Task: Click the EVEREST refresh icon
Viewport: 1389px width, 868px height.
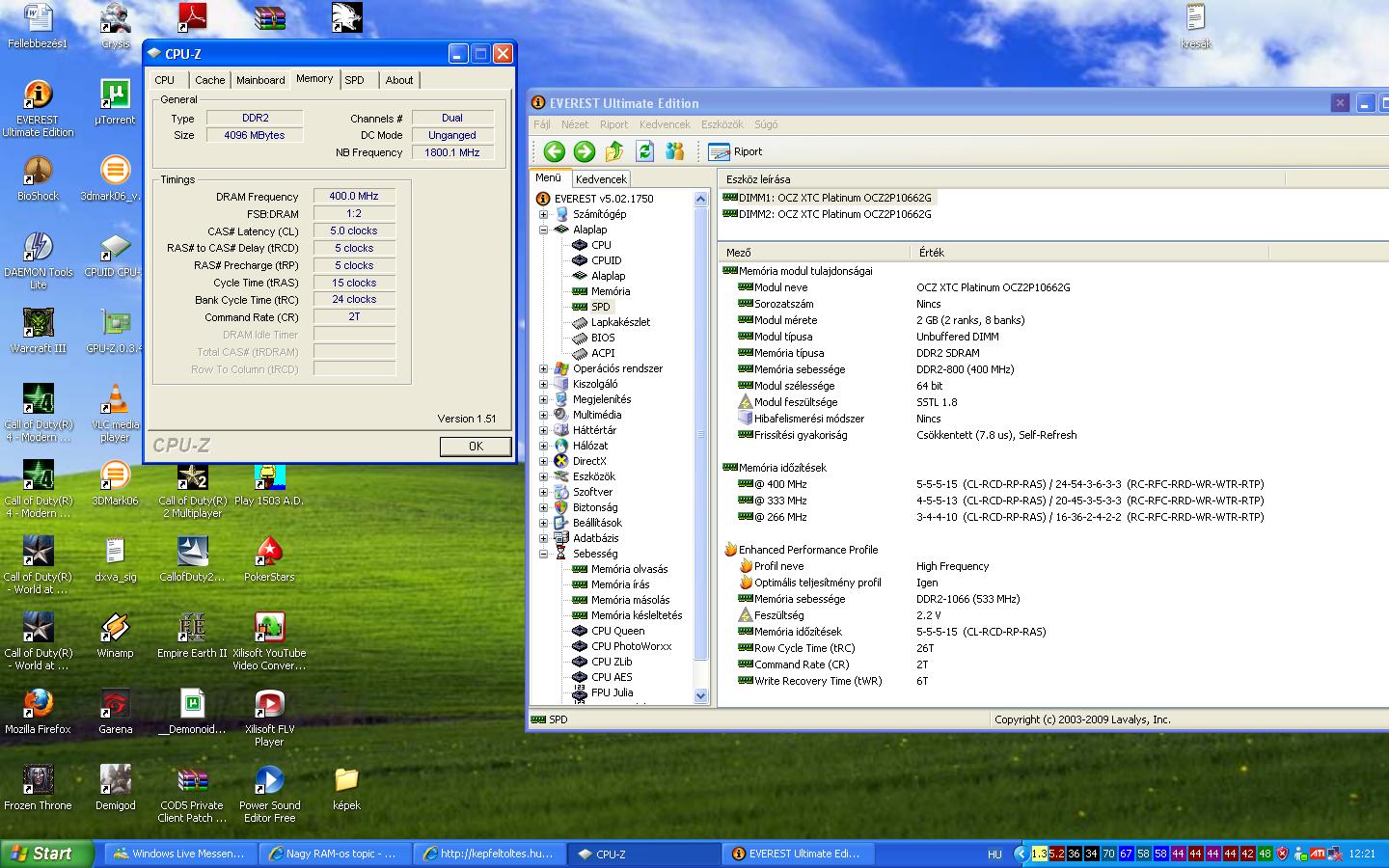Action: 644,151
